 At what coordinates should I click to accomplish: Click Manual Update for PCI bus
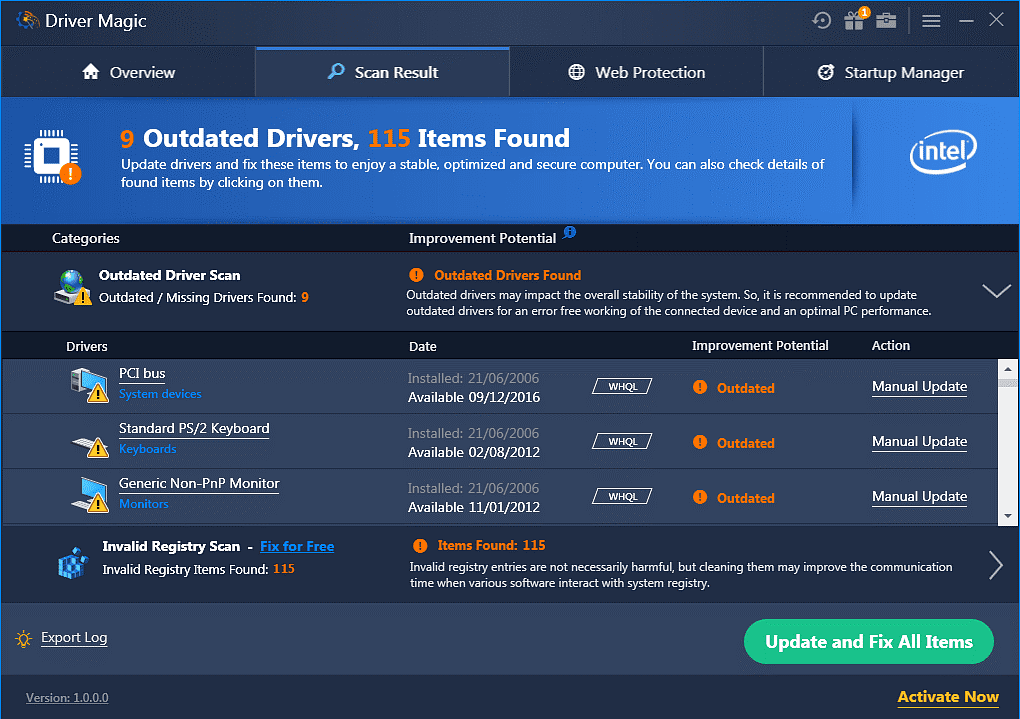[919, 387]
